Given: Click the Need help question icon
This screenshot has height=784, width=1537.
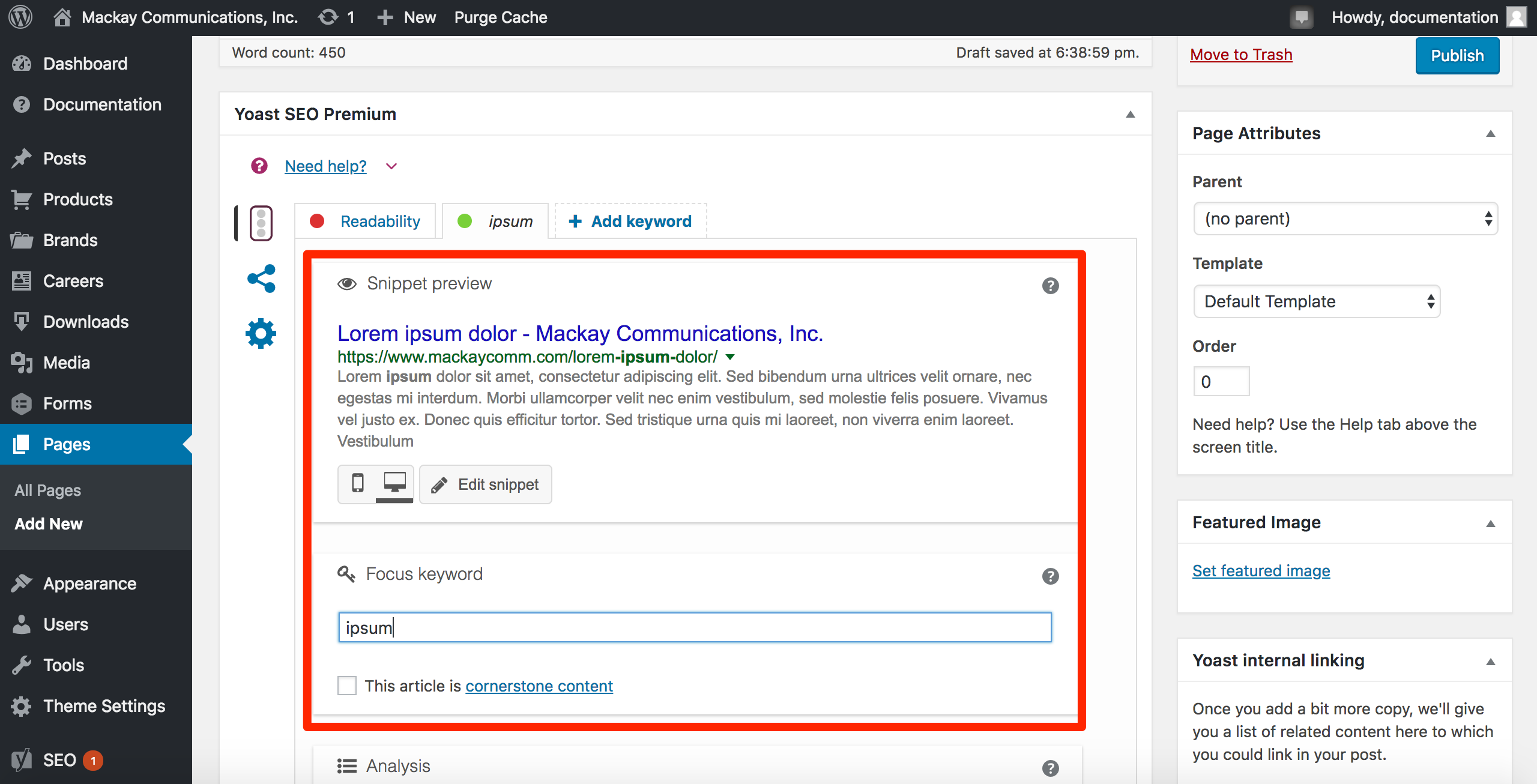Looking at the screenshot, I should tap(259, 166).
